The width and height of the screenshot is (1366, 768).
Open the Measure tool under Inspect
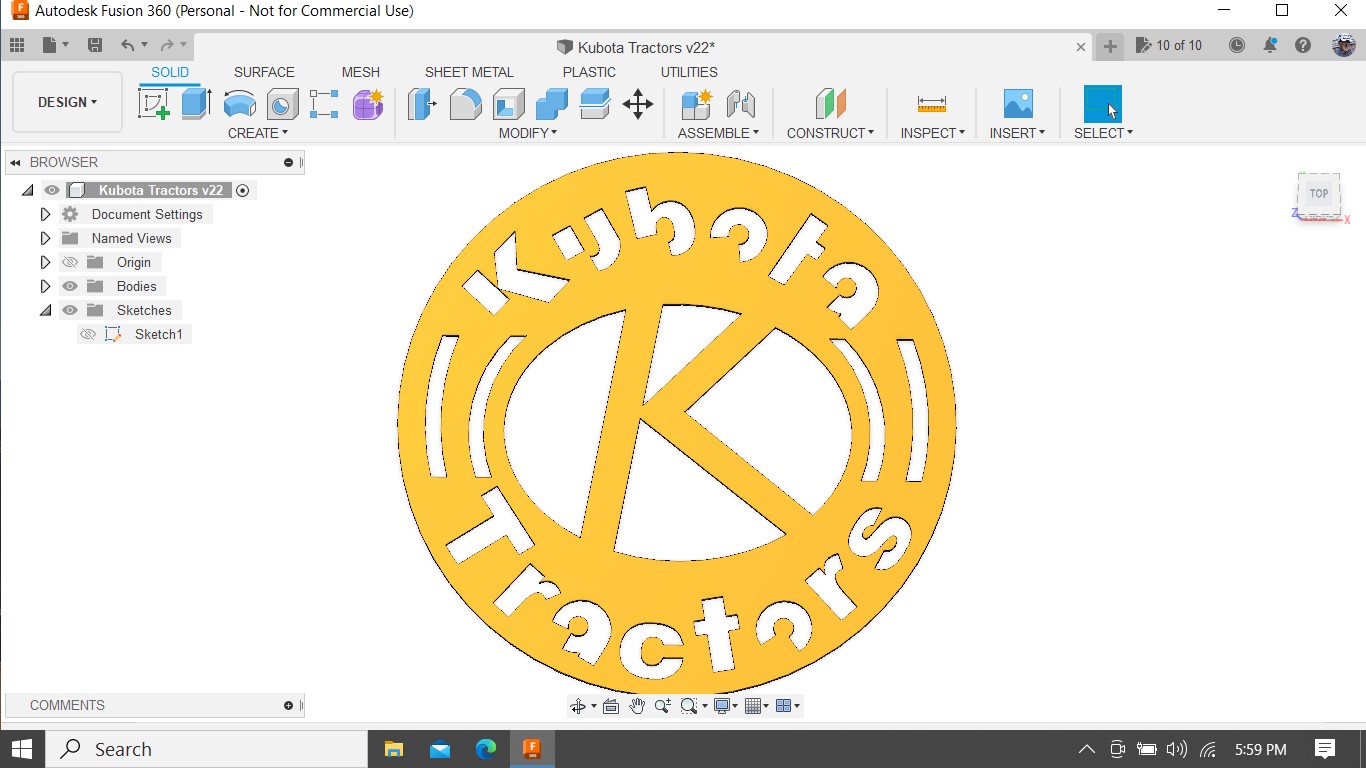point(931,104)
